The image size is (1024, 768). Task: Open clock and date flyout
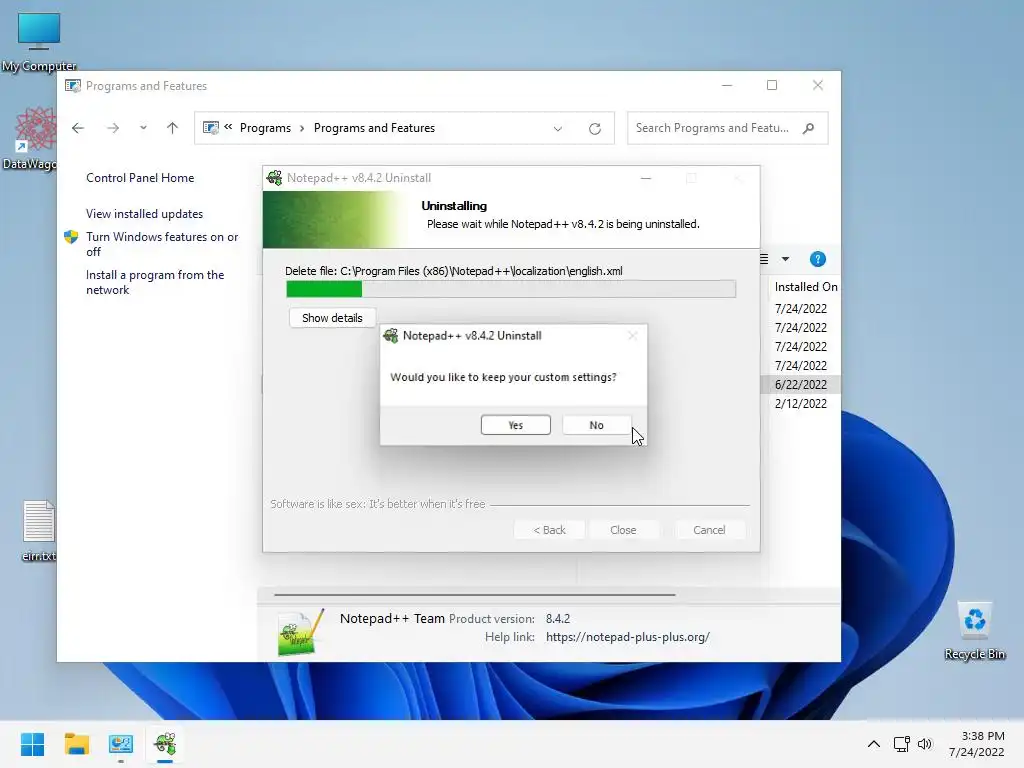click(x=977, y=744)
